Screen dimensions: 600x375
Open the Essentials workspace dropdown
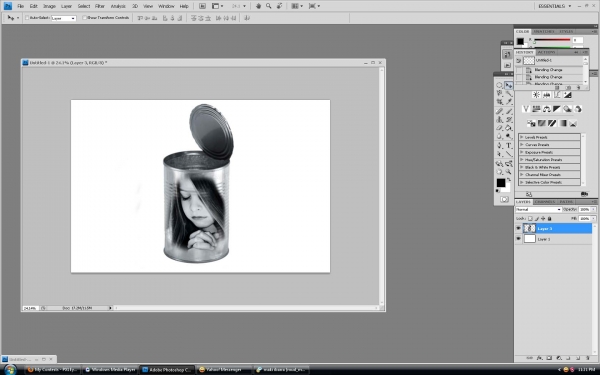[x=554, y=6]
